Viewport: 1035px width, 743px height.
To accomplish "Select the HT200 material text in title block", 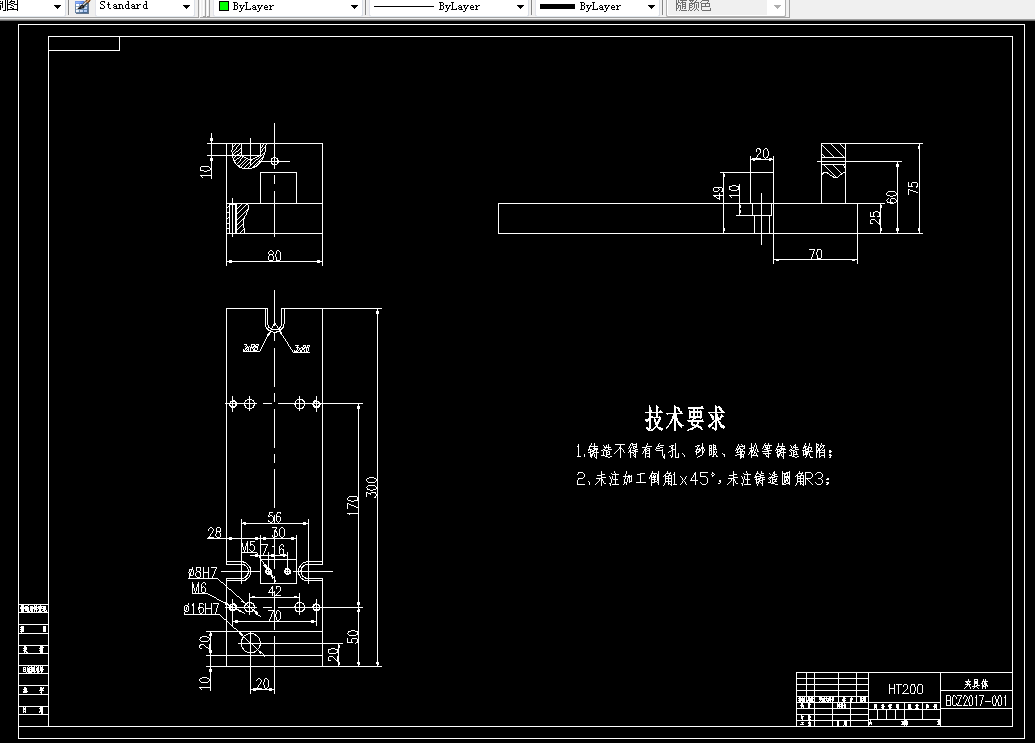I will 905,689.
